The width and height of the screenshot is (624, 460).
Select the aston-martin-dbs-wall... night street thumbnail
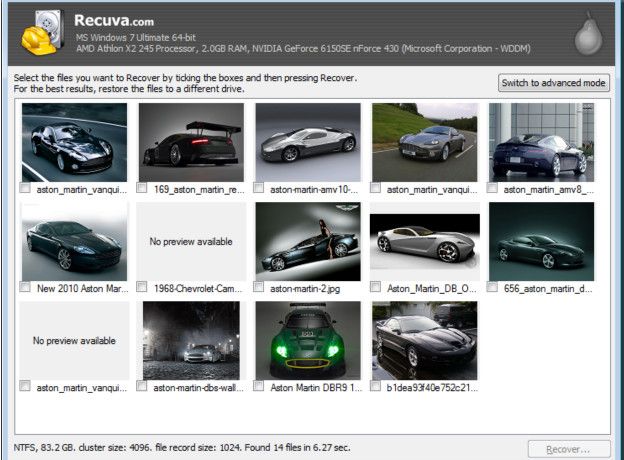coord(191,341)
